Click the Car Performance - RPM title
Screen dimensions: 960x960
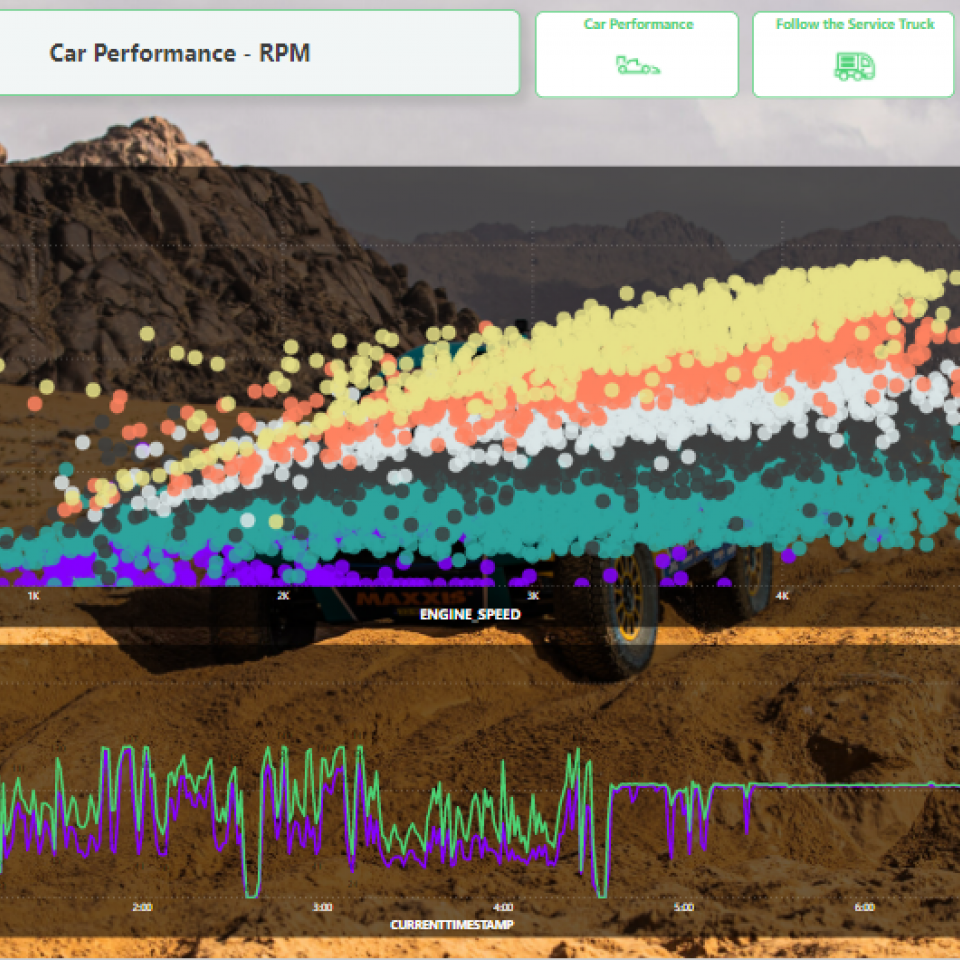point(180,53)
